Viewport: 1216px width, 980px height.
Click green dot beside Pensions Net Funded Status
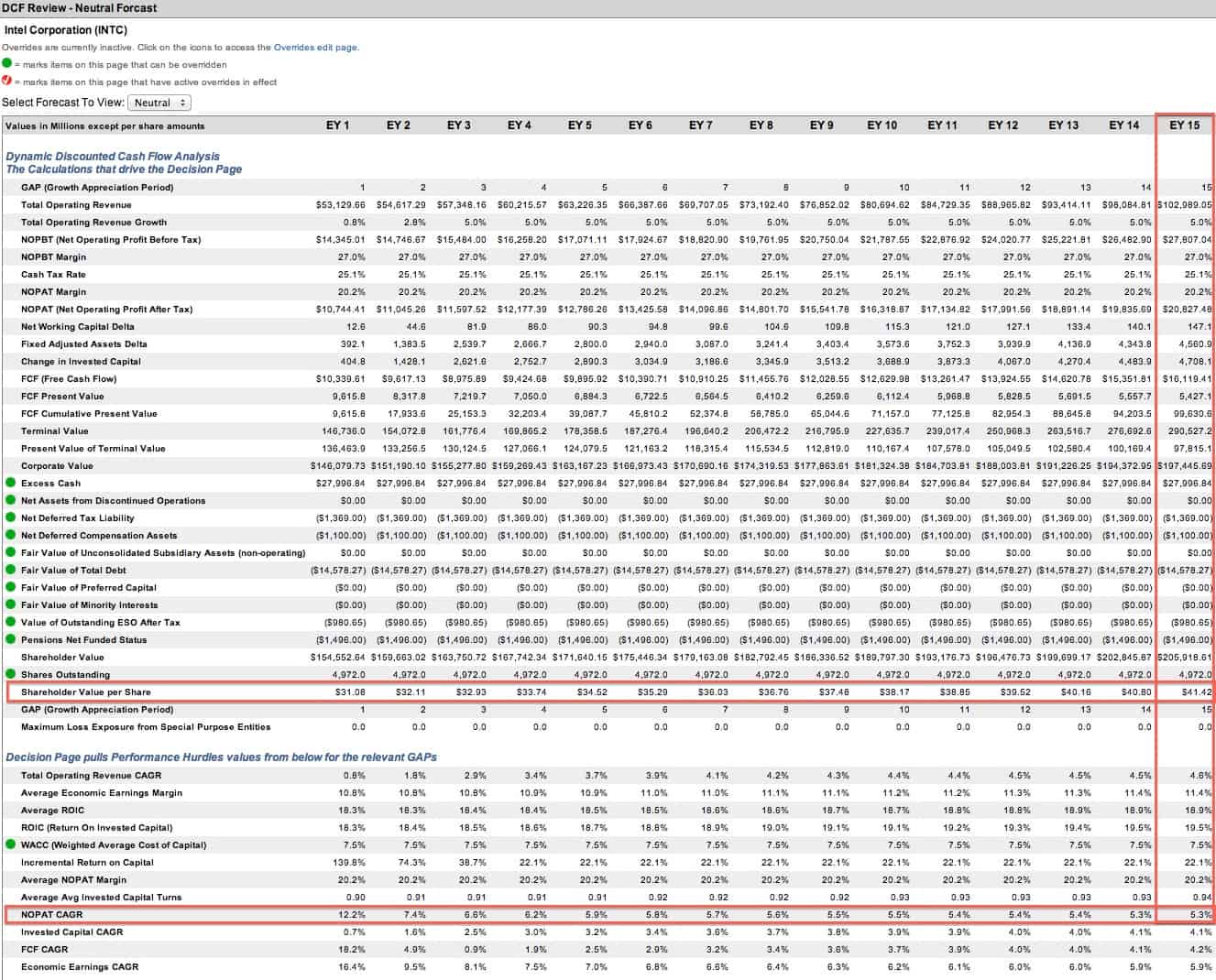coord(10,639)
